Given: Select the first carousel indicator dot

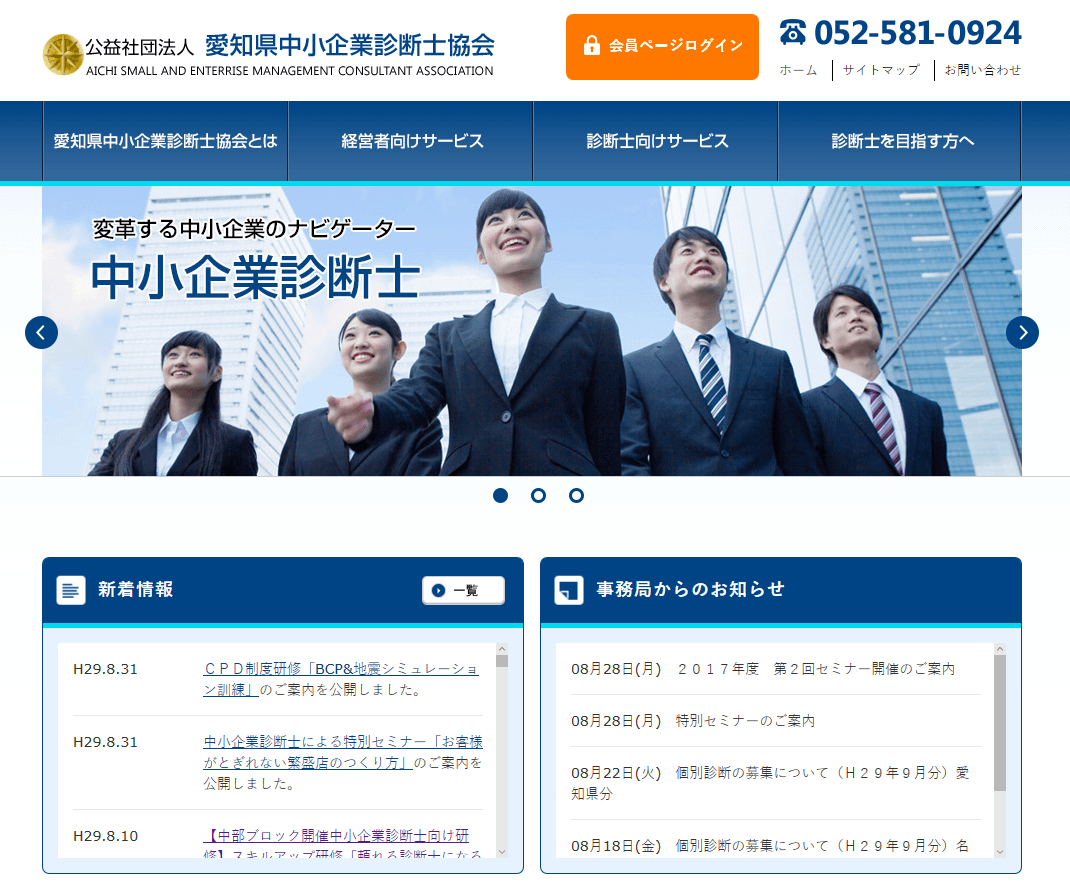Looking at the screenshot, I should 501,495.
